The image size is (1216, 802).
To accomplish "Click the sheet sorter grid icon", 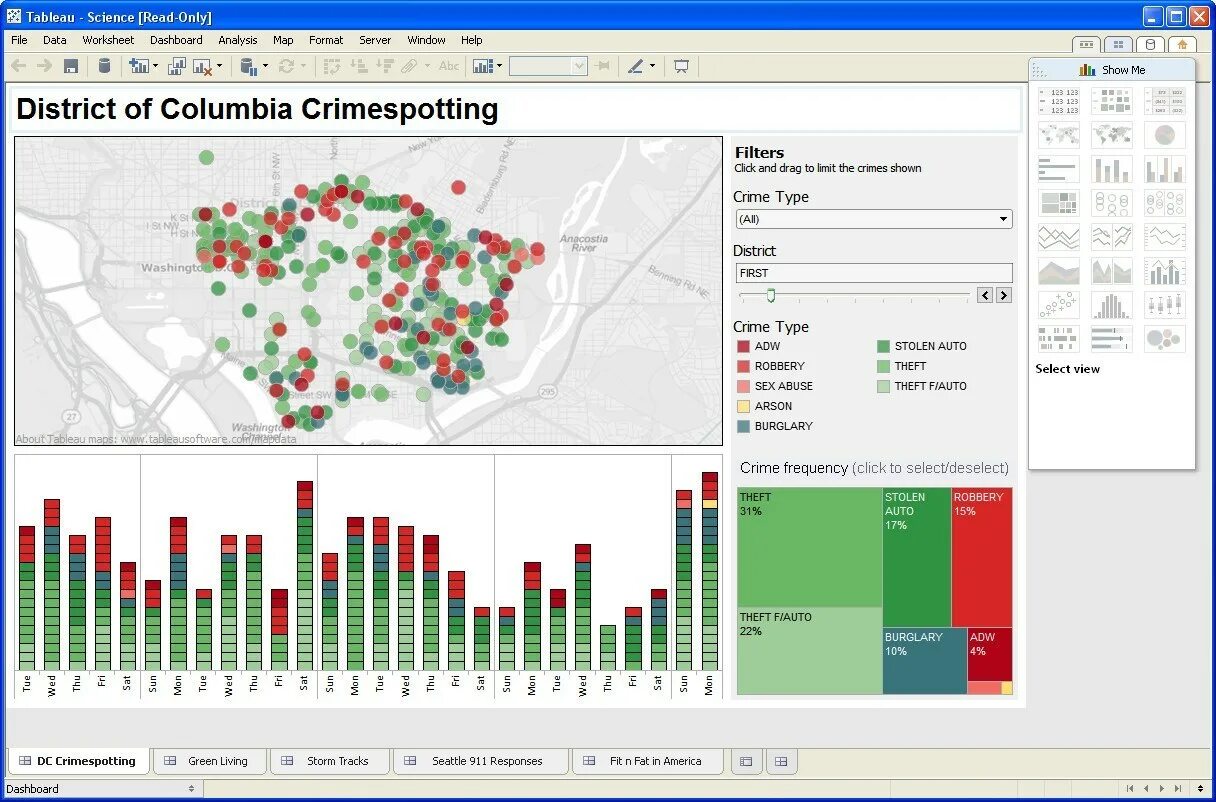I will pos(1118,44).
